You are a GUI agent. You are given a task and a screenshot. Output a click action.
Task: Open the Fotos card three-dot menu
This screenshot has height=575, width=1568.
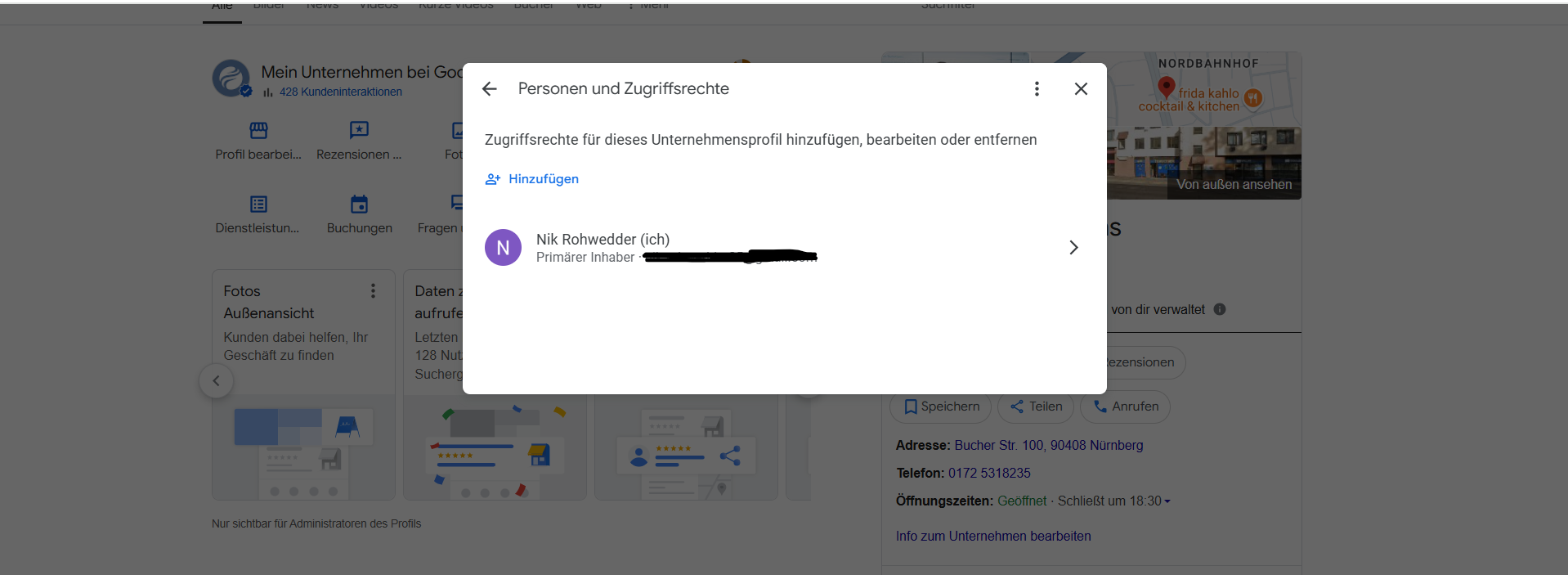373,291
